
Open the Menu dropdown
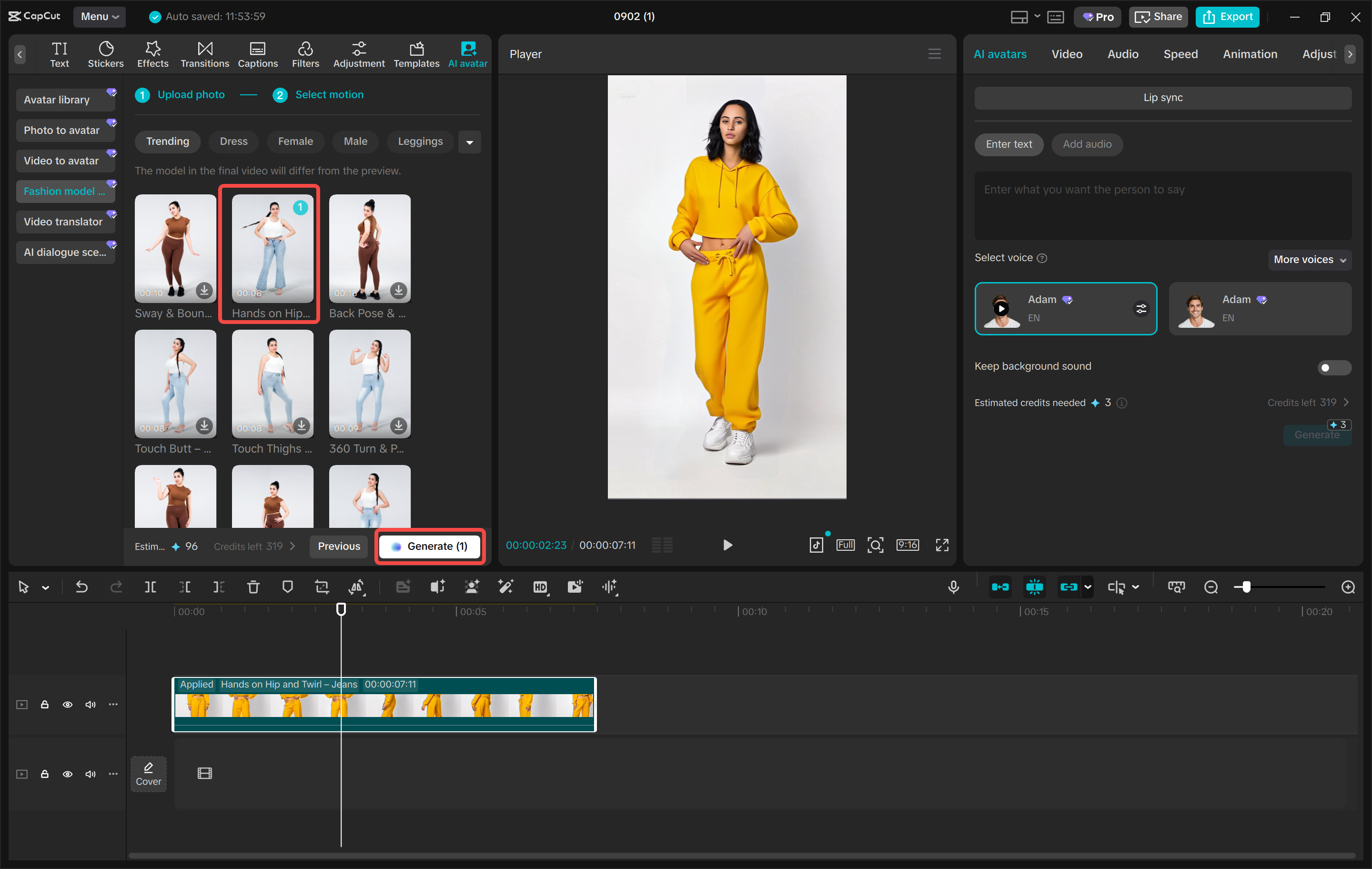click(x=99, y=17)
